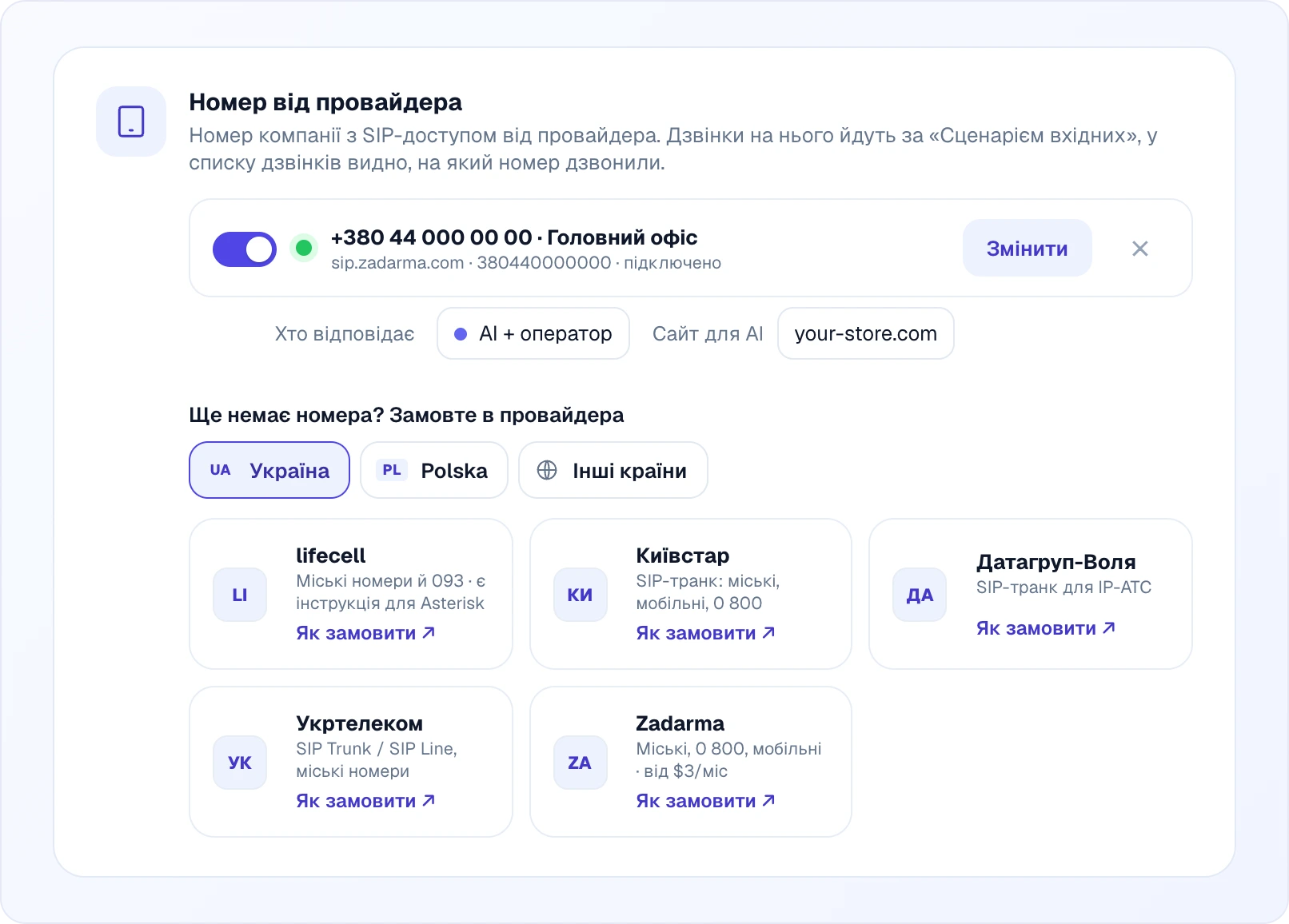Viewport: 1289px width, 924px height.
Task: Open lifecell Як замовити link
Action: pos(365,633)
